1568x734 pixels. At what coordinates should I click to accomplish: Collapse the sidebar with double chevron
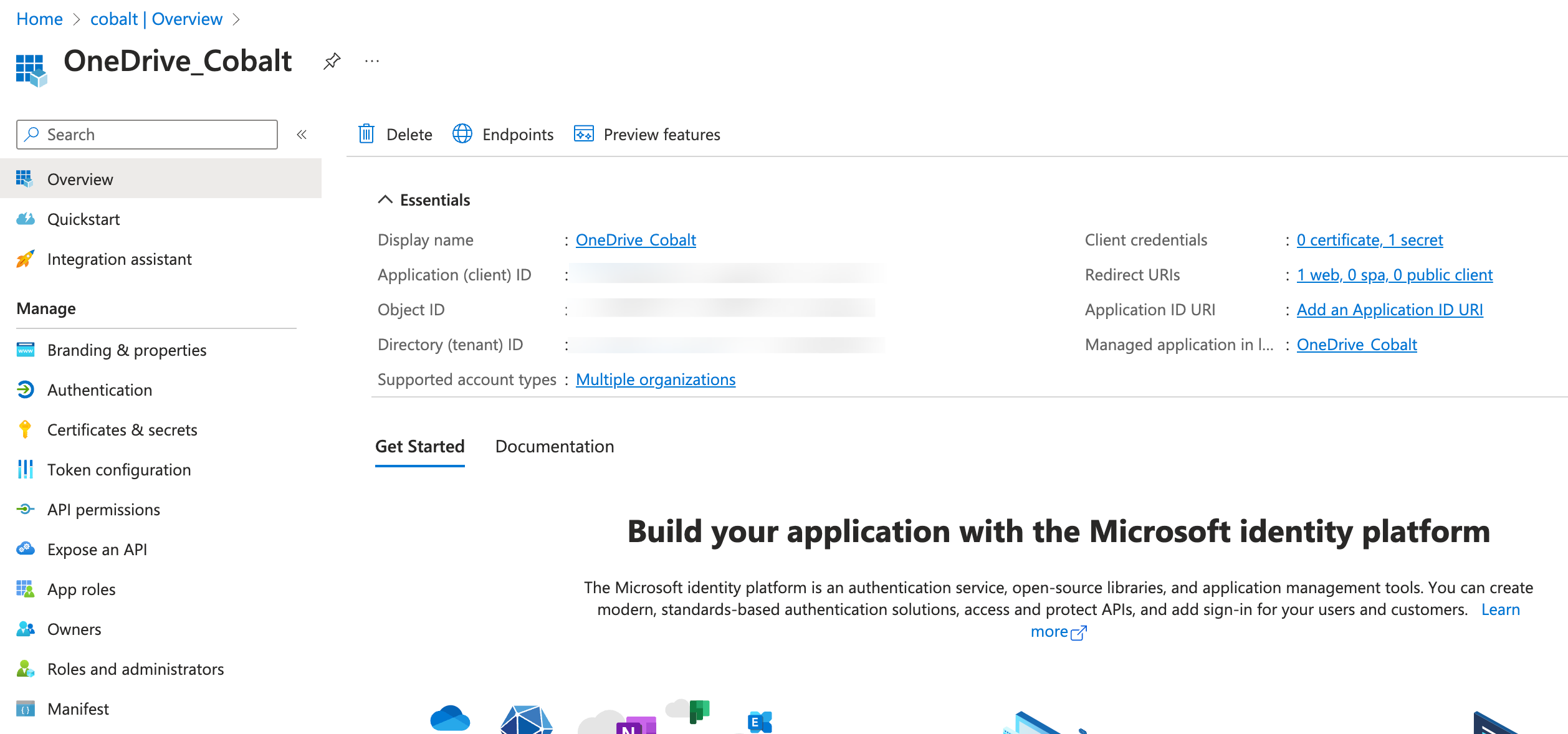[302, 135]
